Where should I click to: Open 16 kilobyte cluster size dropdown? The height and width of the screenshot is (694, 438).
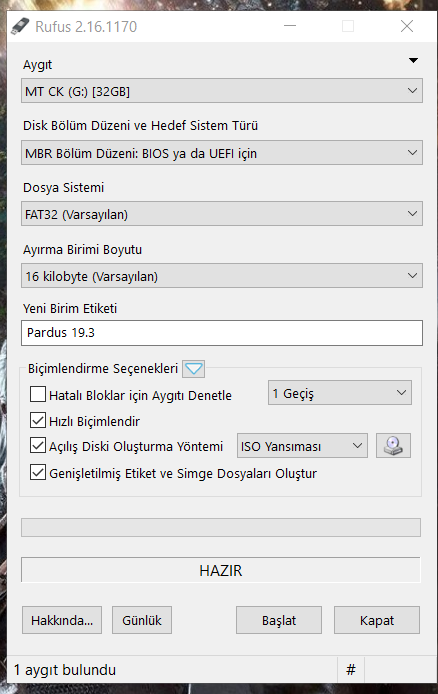click(222, 276)
